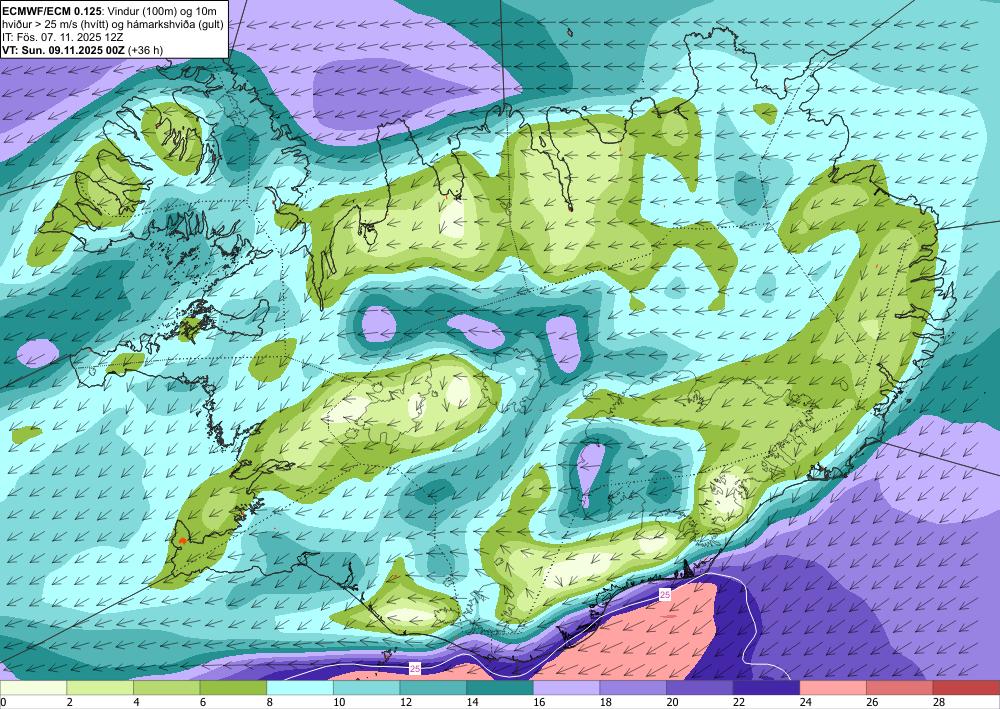Screen dimensions: 1000x709
Task: Click the 'IT: Fös. 07. 11. 2025 12Z' line
Action: (x=62, y=37)
